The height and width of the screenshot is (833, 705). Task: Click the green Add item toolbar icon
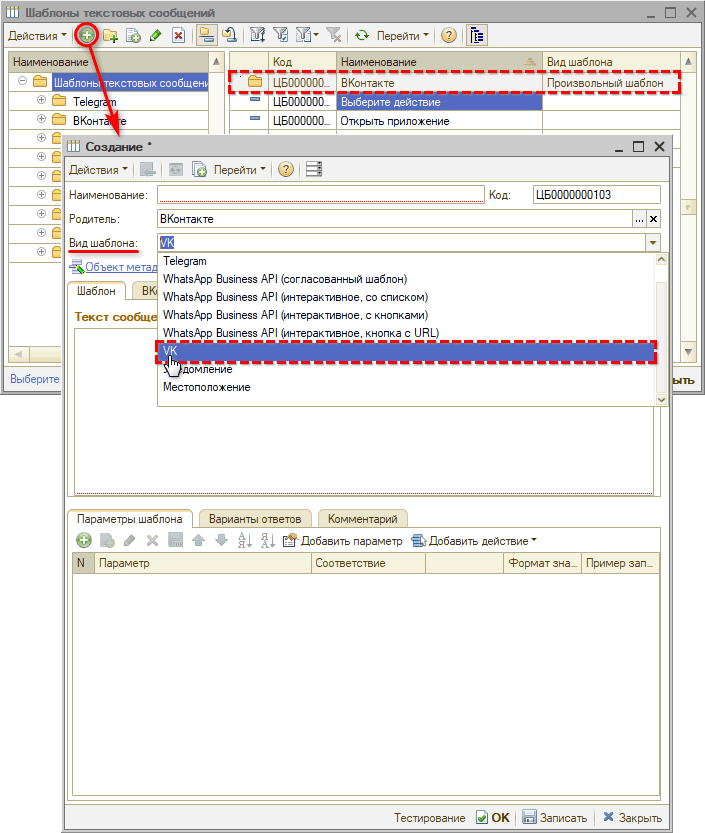point(87,35)
